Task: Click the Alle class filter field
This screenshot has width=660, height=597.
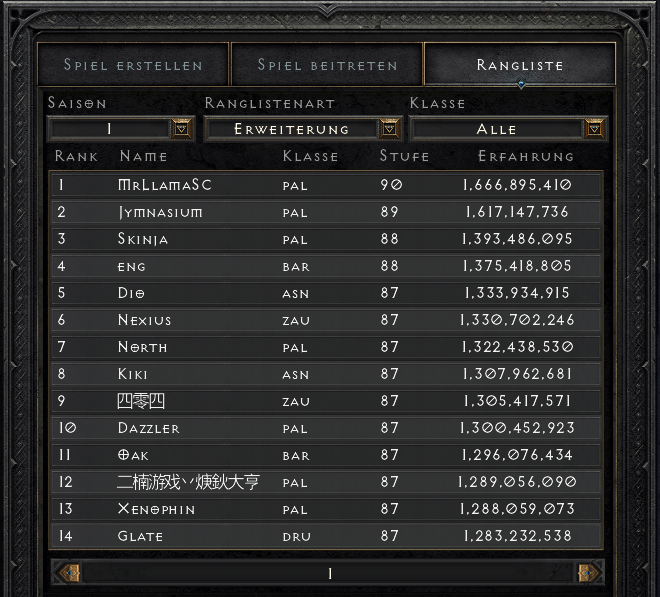Action: coord(497,129)
